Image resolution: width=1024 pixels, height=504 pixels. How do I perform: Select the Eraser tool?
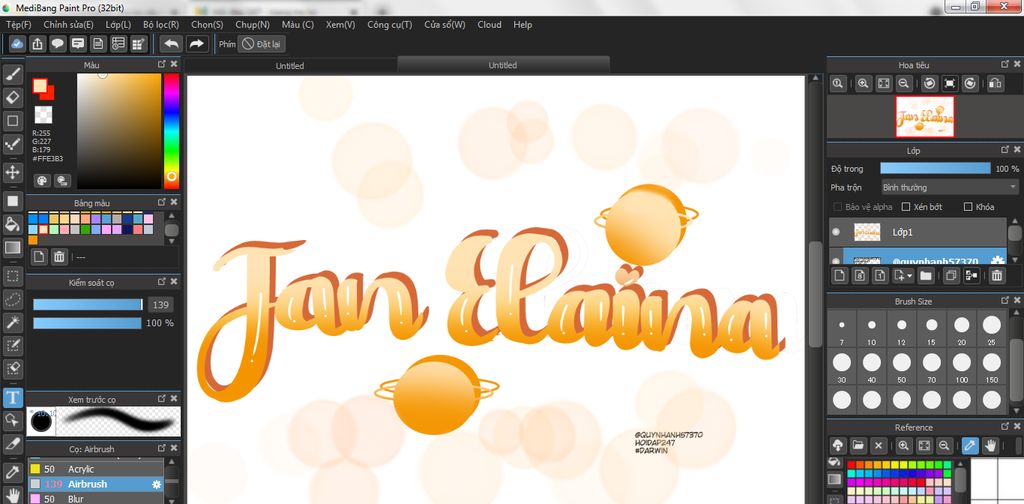pos(12,98)
